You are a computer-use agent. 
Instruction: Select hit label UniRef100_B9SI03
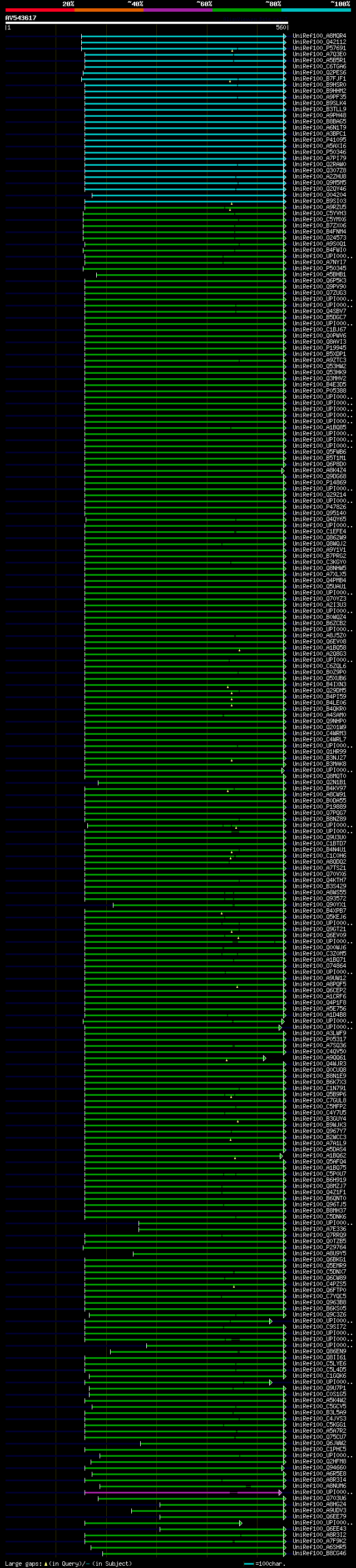click(319, 201)
